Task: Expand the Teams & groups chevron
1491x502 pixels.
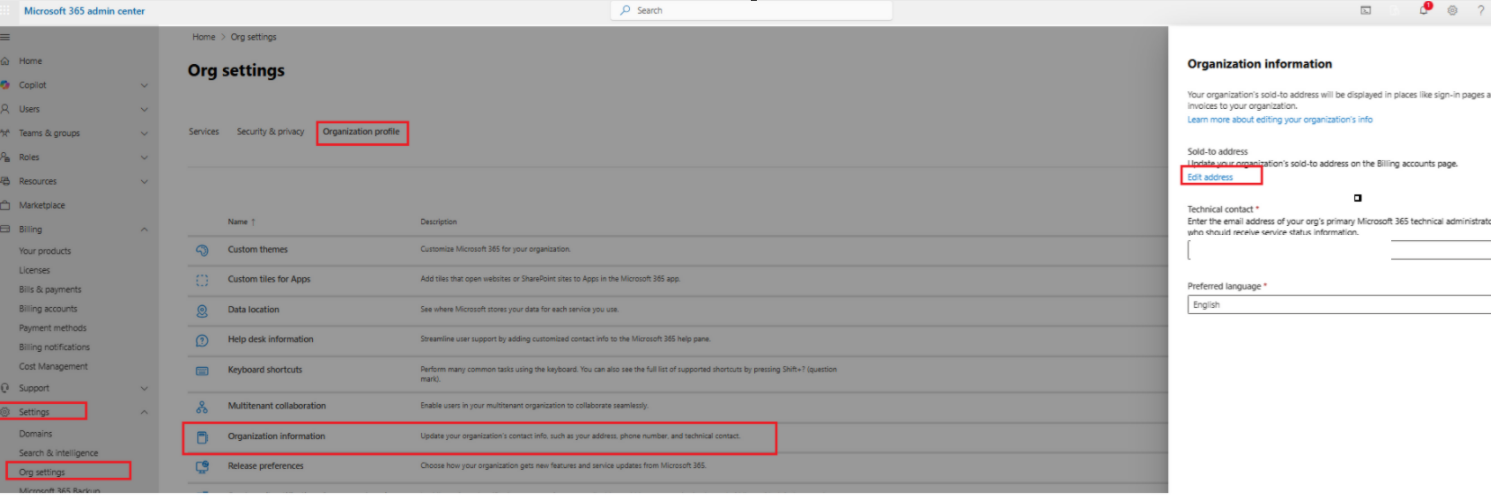Action: [x=144, y=133]
